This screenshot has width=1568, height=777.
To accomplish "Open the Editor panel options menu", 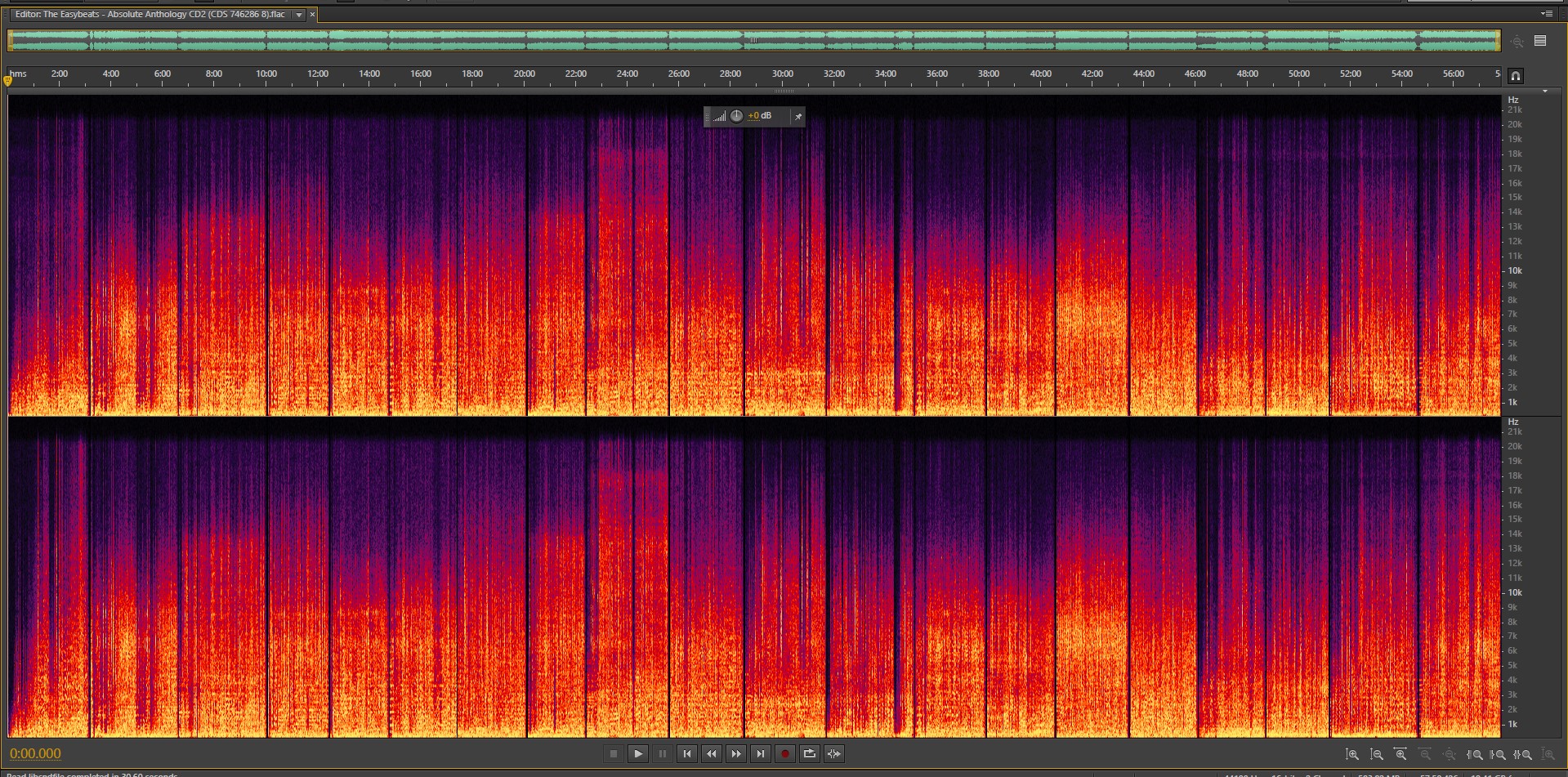I will (x=1546, y=14).
